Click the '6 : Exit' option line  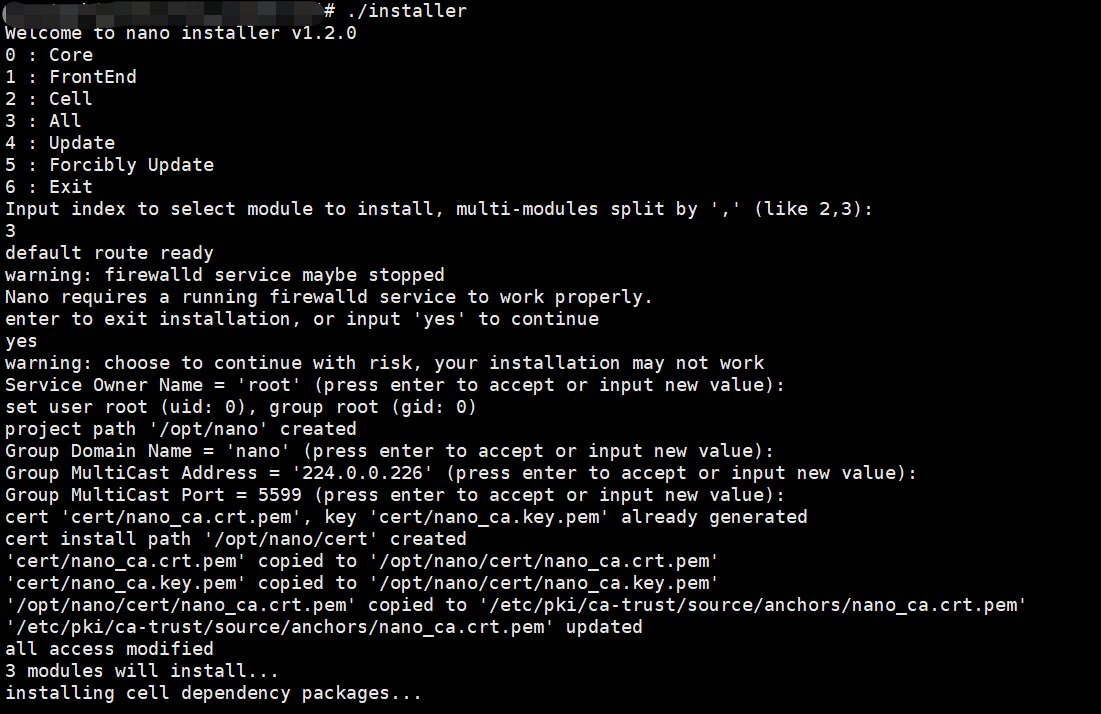49,187
